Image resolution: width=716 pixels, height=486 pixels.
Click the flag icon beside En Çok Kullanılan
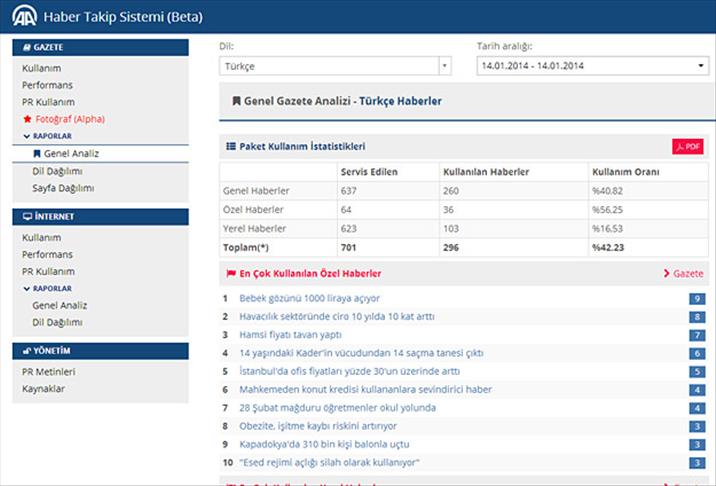tap(230, 273)
